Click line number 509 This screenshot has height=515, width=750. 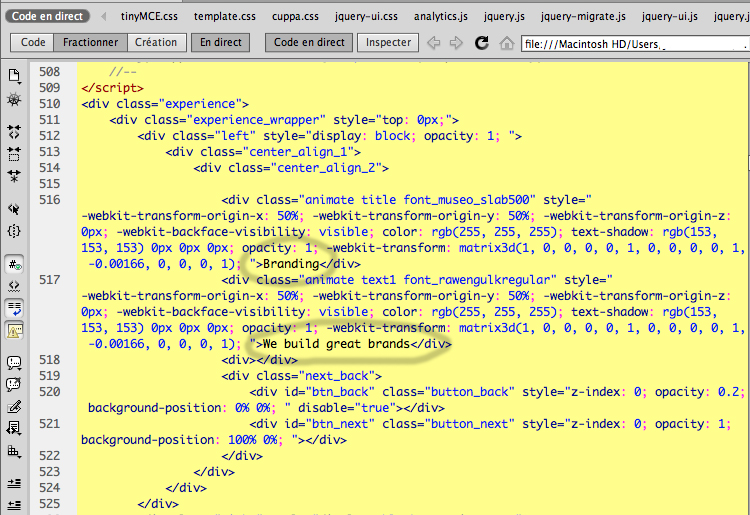(50, 88)
